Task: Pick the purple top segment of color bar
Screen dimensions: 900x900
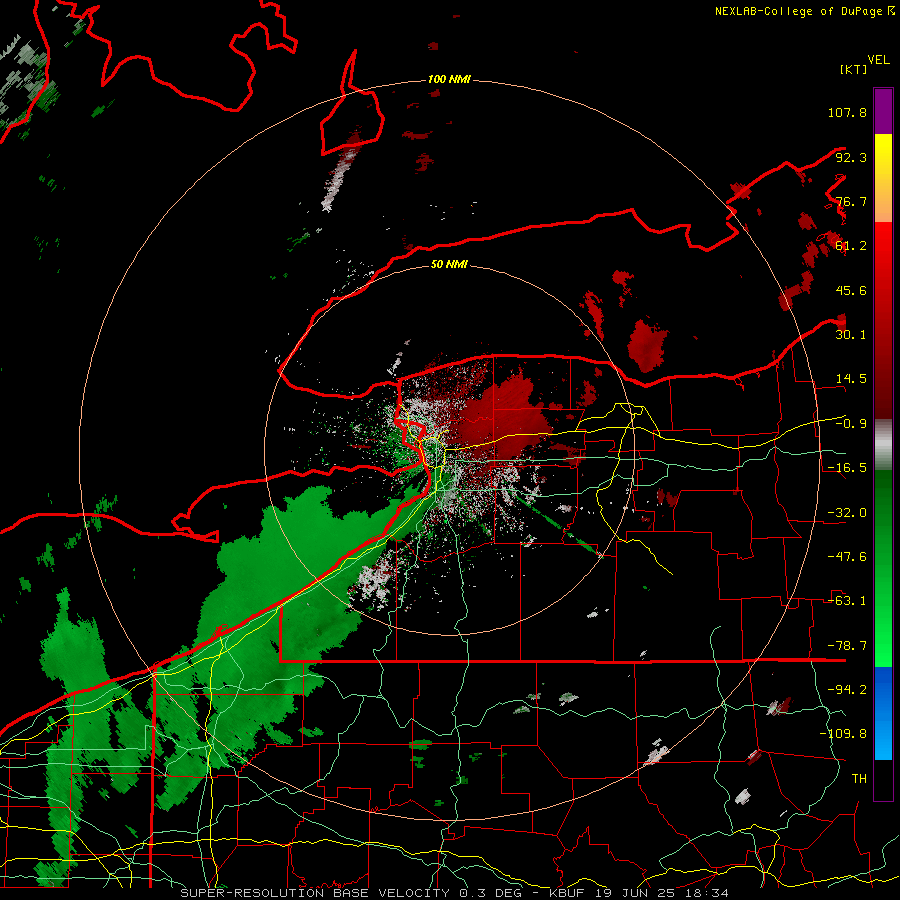Action: click(x=883, y=111)
